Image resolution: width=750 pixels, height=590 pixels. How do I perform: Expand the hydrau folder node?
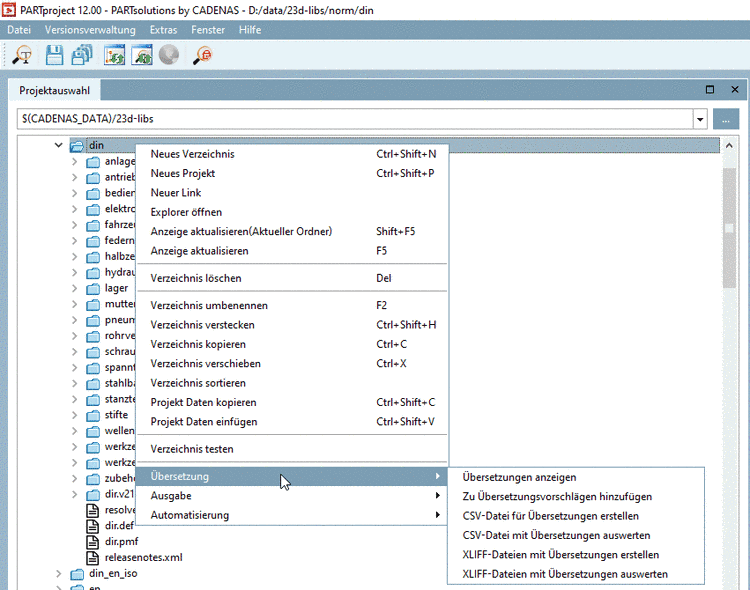(x=75, y=272)
